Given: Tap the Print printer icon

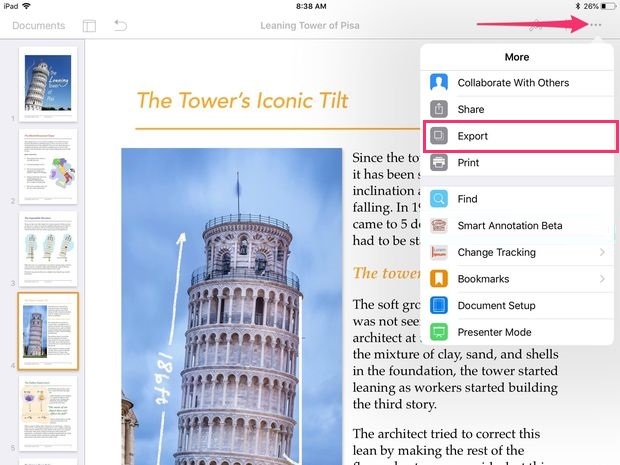Looking at the screenshot, I should click(439, 163).
